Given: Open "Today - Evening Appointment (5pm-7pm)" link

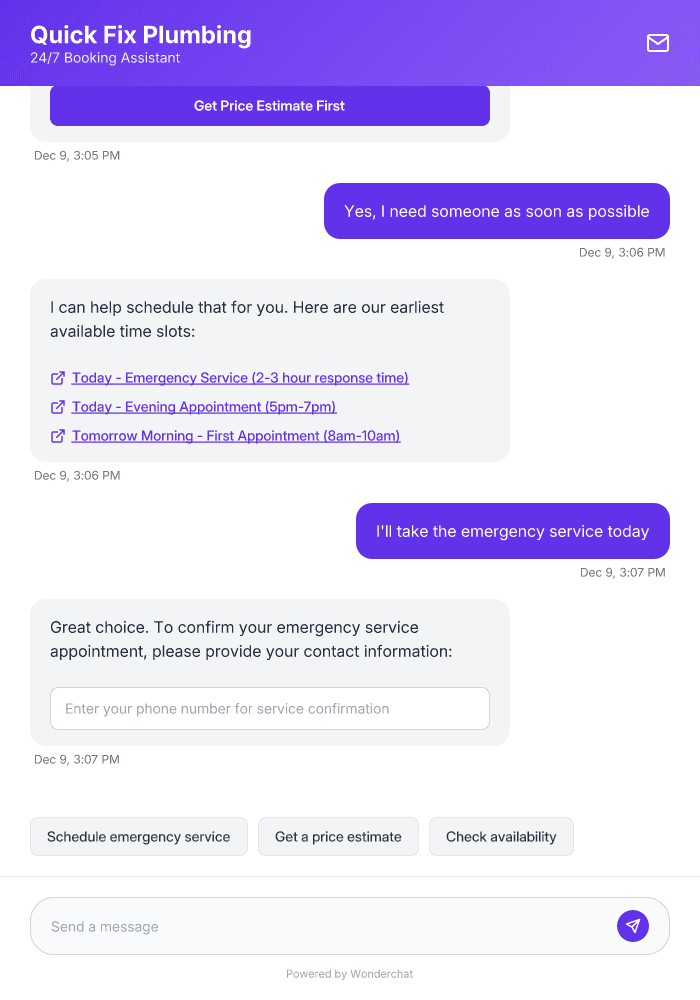Looking at the screenshot, I should [x=203, y=407].
